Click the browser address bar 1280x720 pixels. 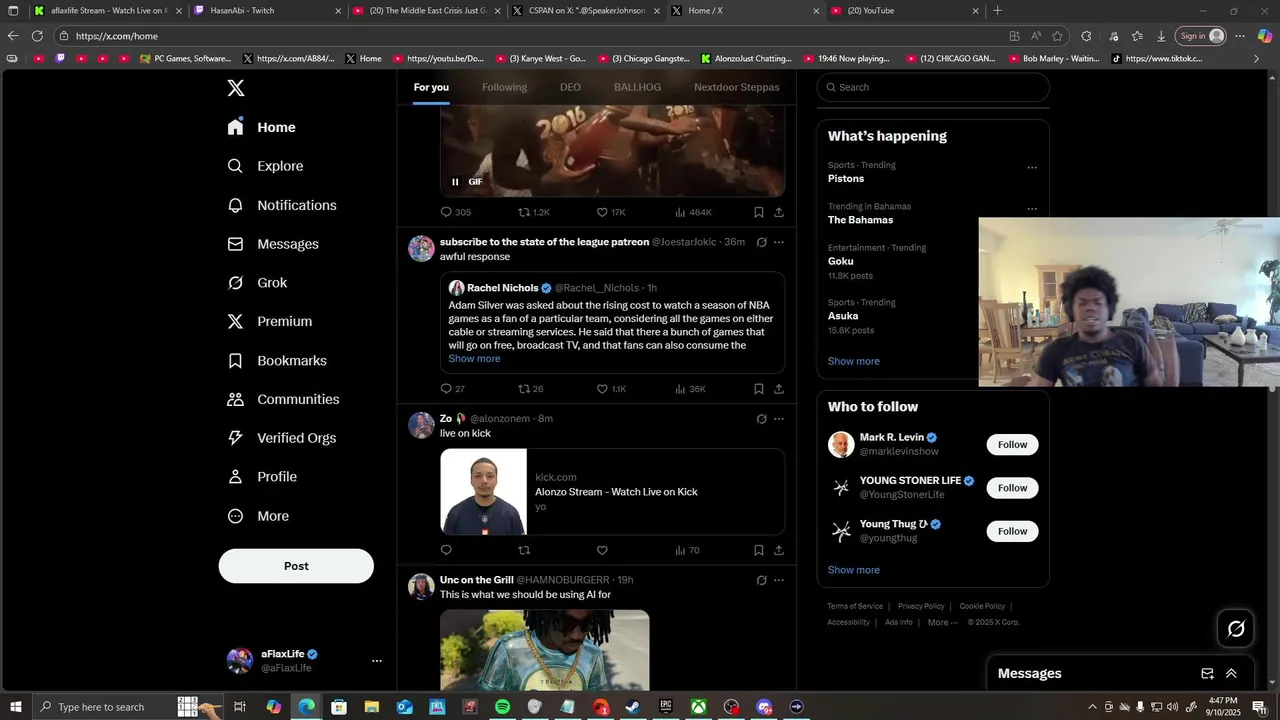point(530,36)
